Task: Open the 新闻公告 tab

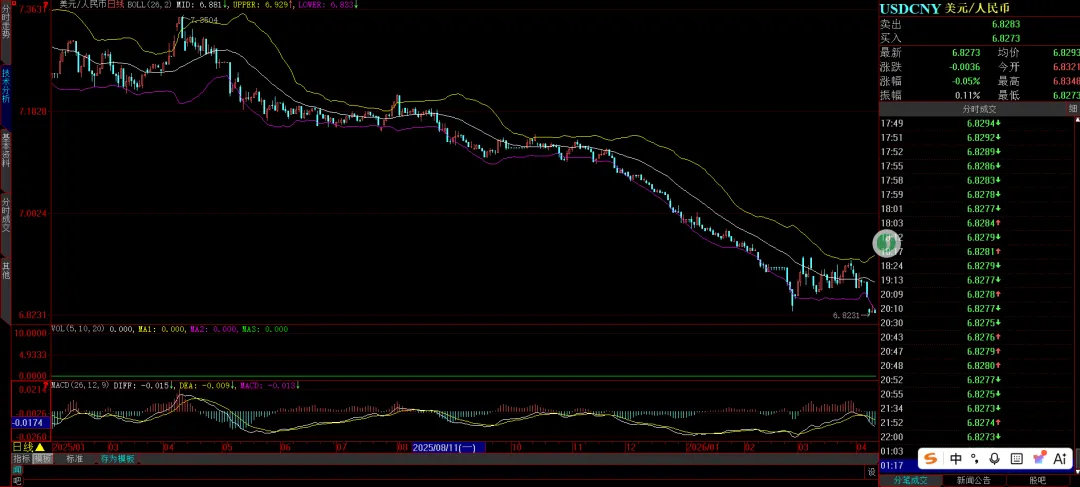Action: point(973,480)
